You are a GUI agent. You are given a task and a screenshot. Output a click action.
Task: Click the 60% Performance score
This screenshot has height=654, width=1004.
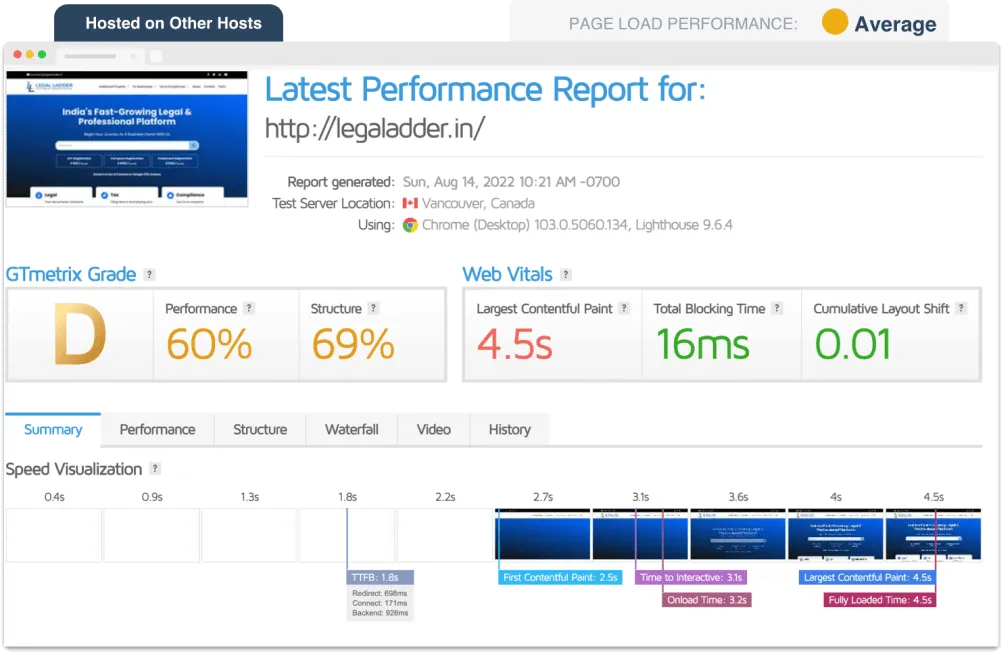click(209, 345)
